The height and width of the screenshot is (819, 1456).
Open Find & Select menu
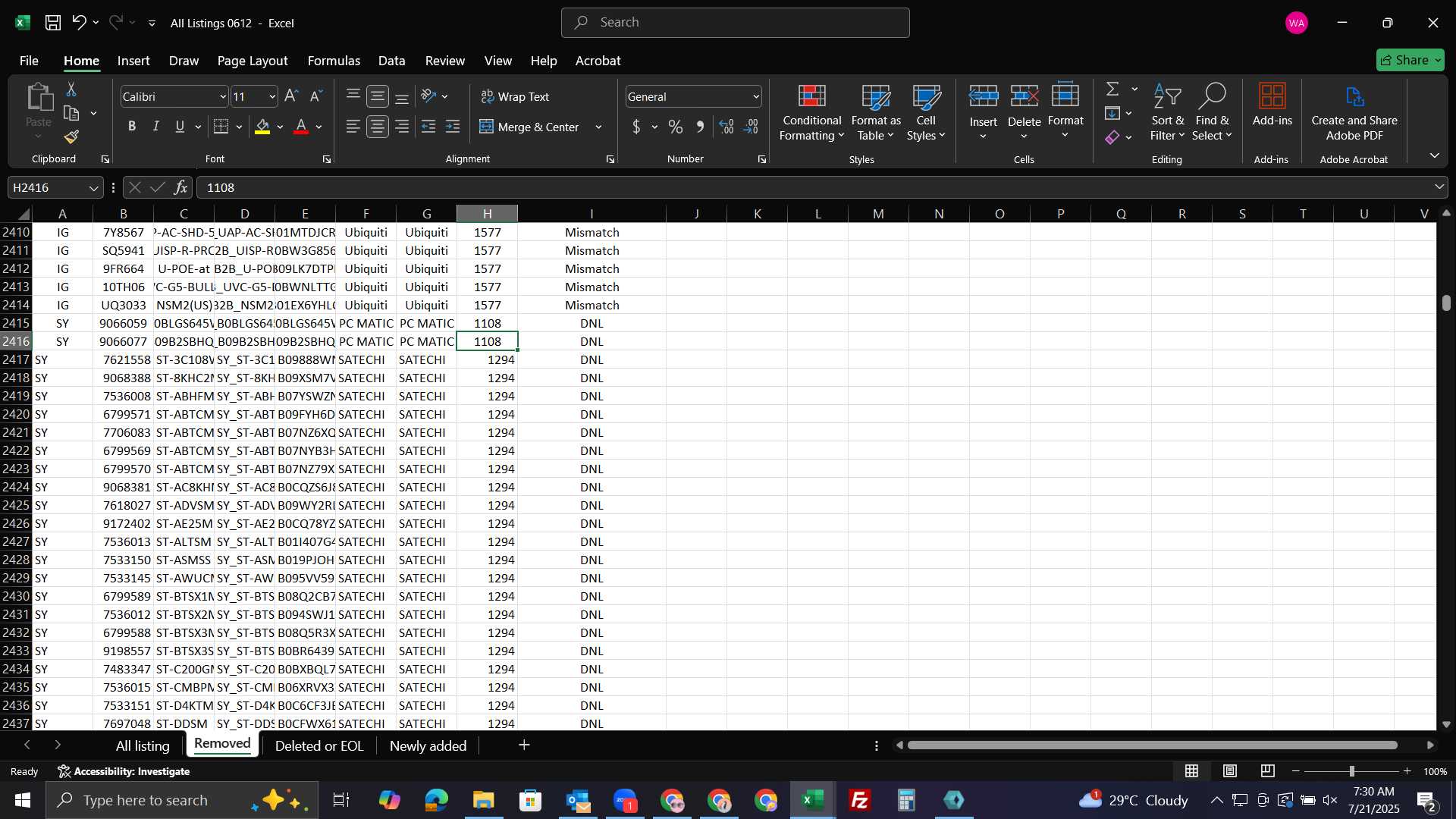point(1211,112)
